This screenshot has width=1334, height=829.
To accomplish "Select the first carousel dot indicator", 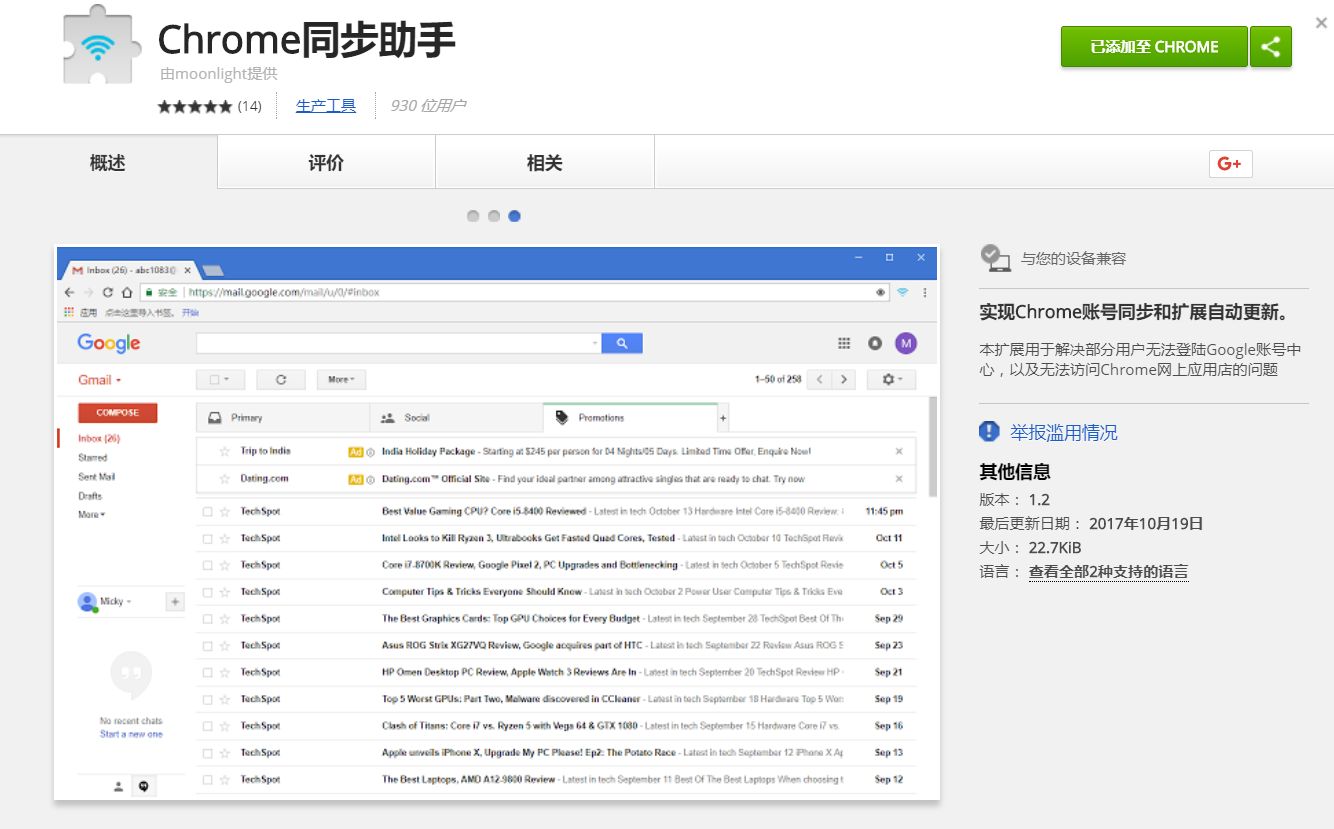I will (x=473, y=216).
